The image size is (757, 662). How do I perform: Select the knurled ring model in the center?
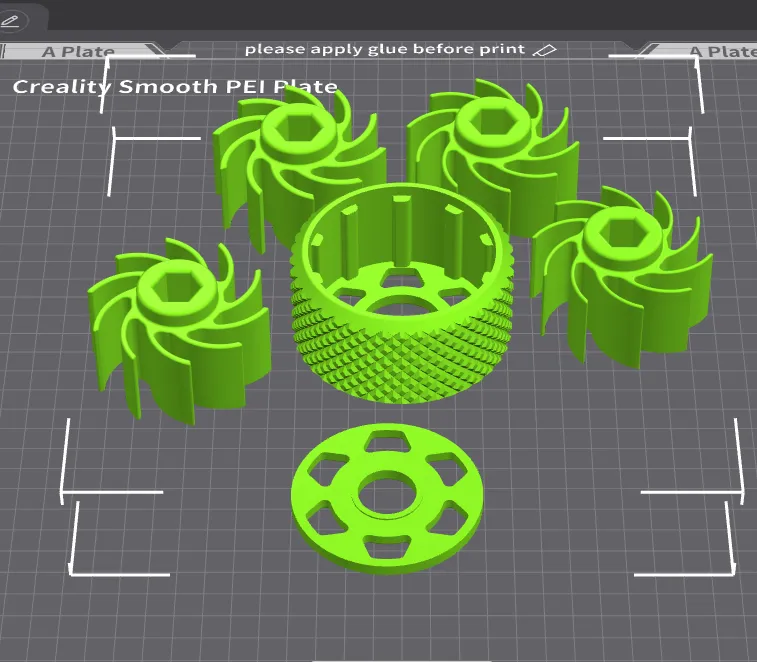401,293
